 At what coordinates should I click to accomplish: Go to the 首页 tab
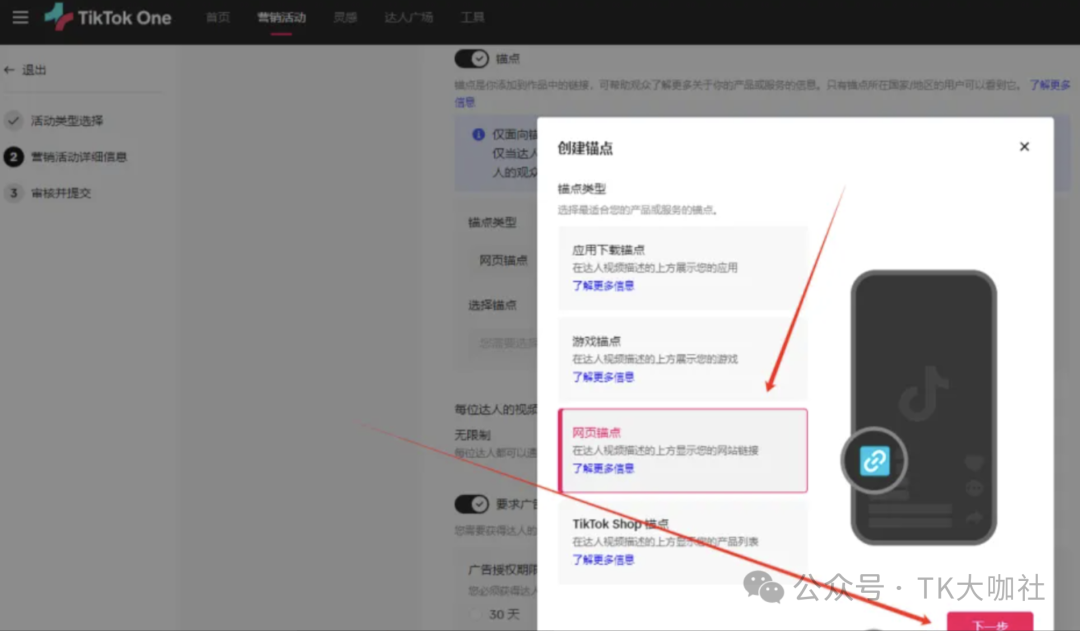(218, 18)
